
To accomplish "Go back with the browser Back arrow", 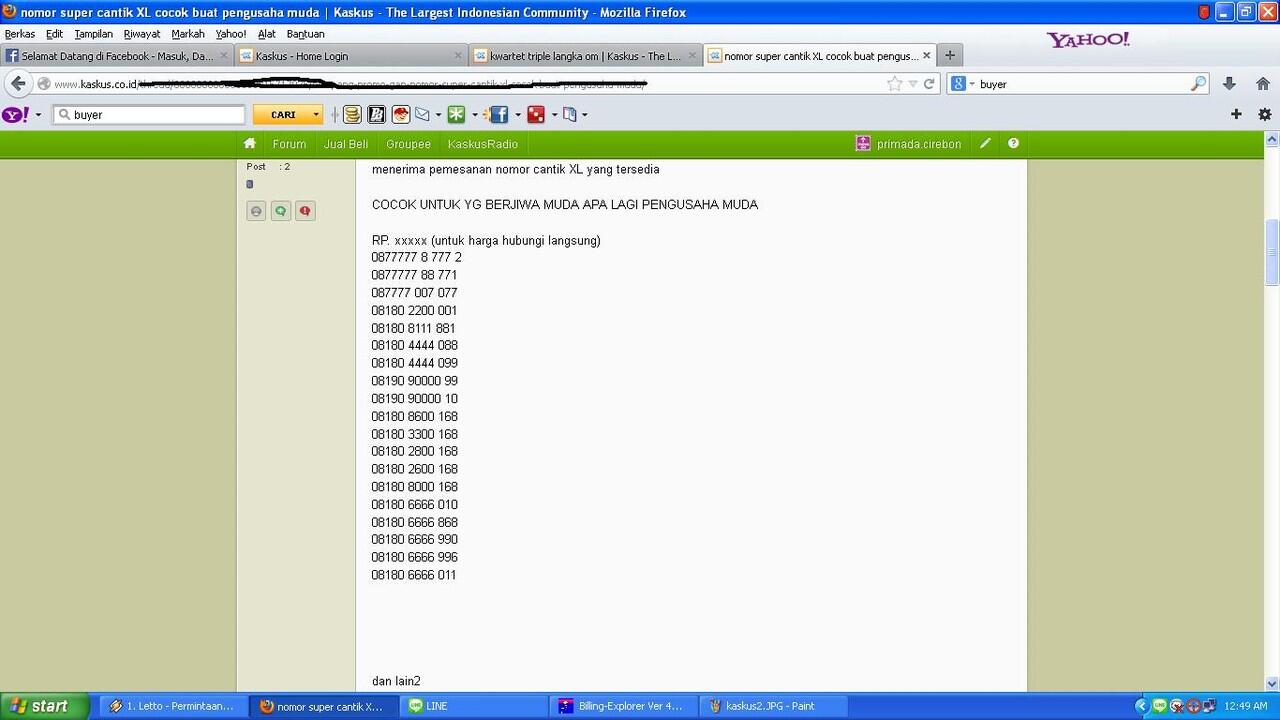I will click(x=18, y=84).
